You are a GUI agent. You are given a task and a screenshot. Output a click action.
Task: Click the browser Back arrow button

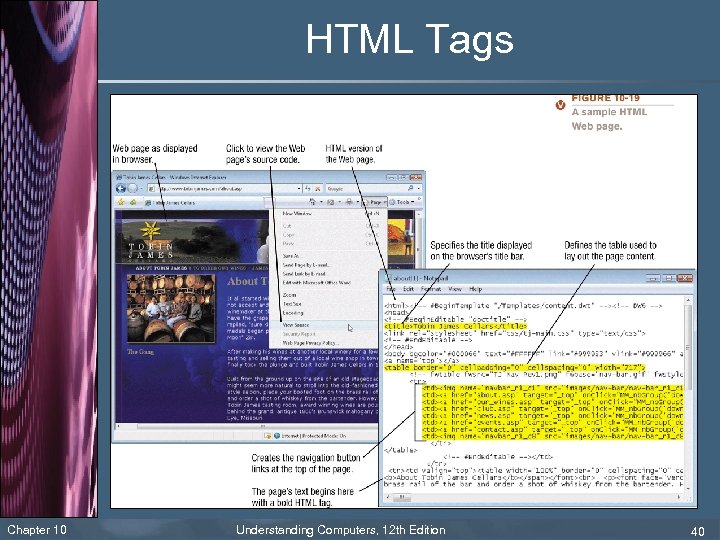coord(121,188)
